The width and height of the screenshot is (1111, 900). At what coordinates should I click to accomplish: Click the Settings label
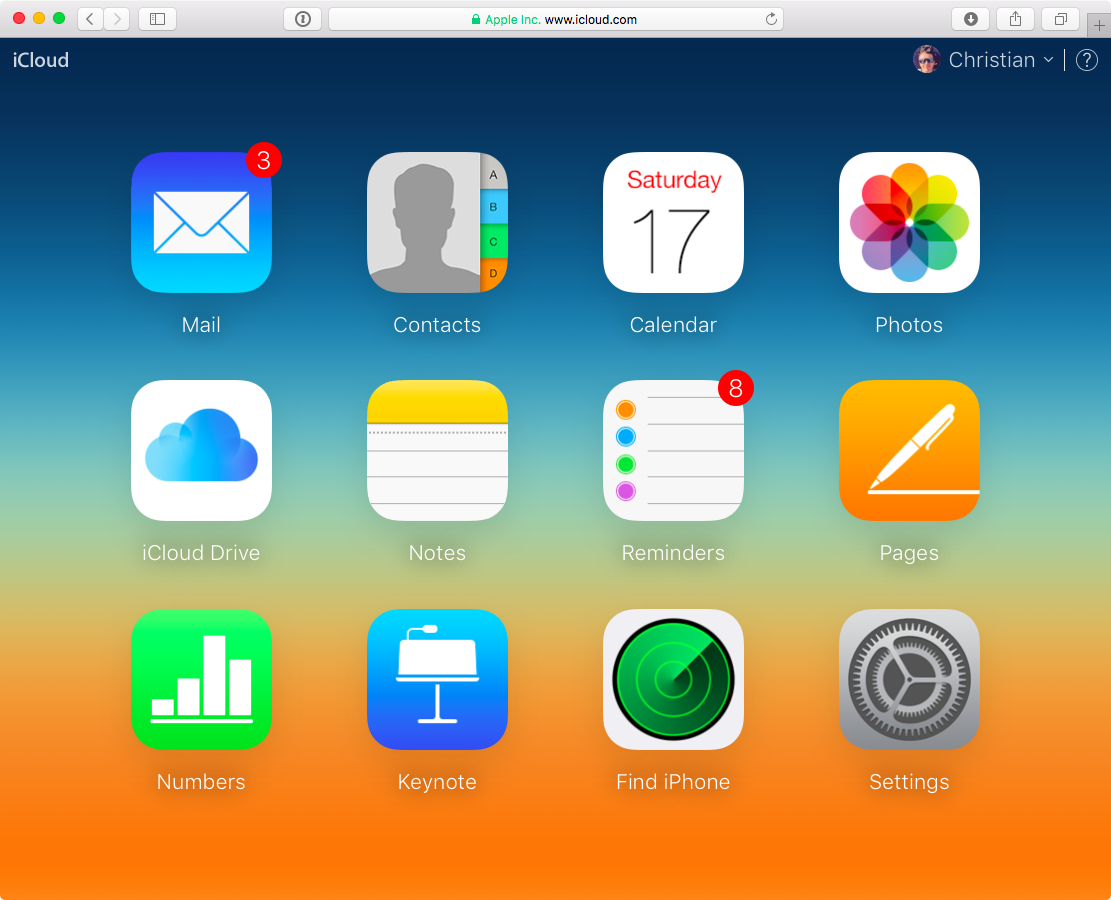[x=909, y=782]
